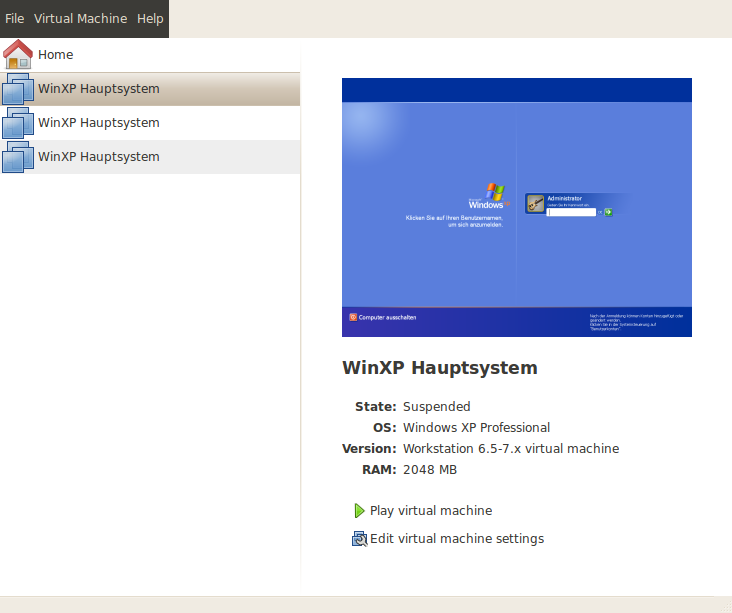Select the first WinXP Hauptsystem label in list
The image size is (732, 613).
click(x=98, y=89)
